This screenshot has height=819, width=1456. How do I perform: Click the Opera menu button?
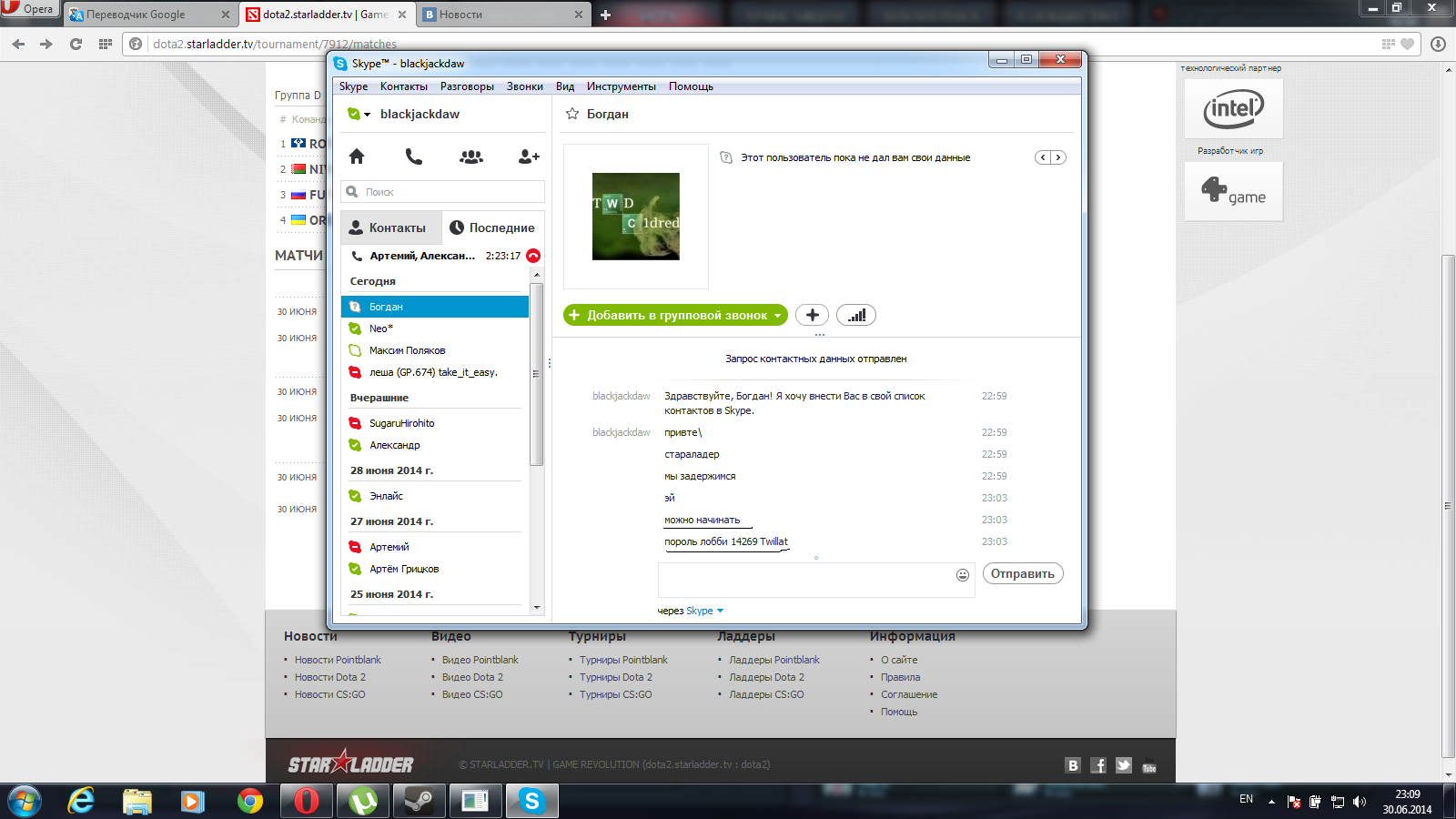pos(30,9)
